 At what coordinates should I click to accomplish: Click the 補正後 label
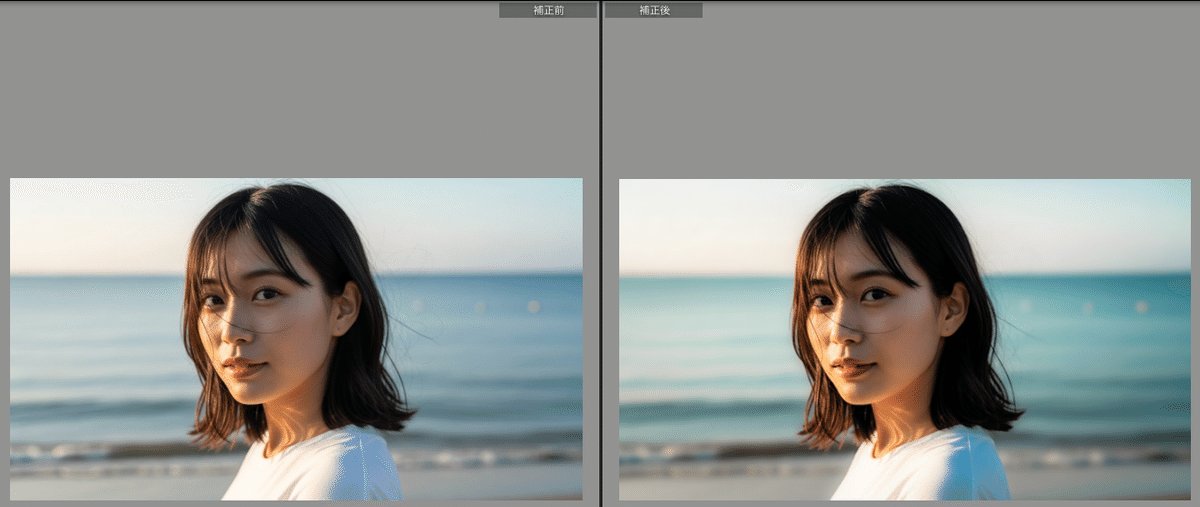[x=654, y=10]
